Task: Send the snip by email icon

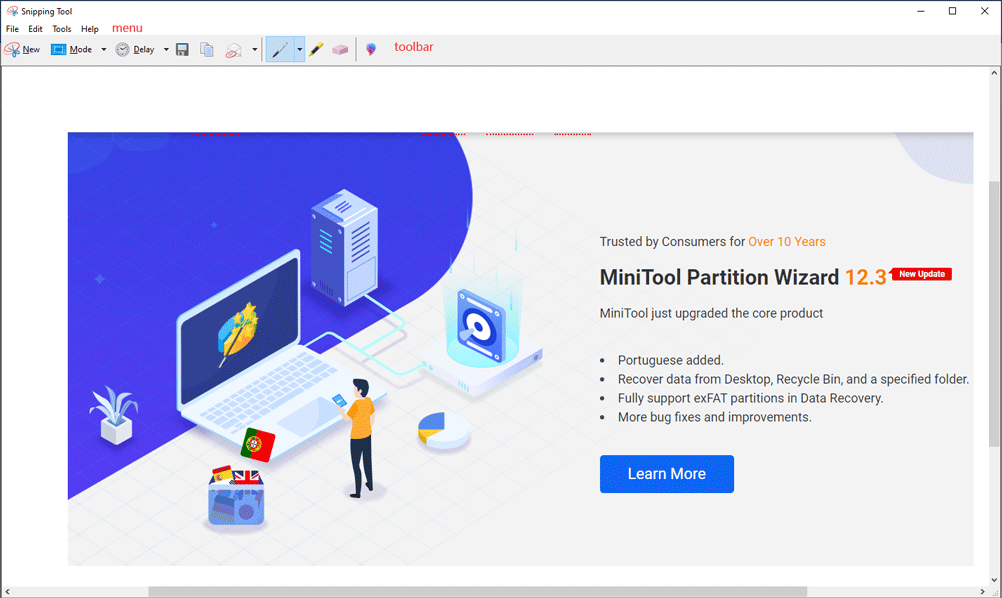Action: (x=233, y=50)
